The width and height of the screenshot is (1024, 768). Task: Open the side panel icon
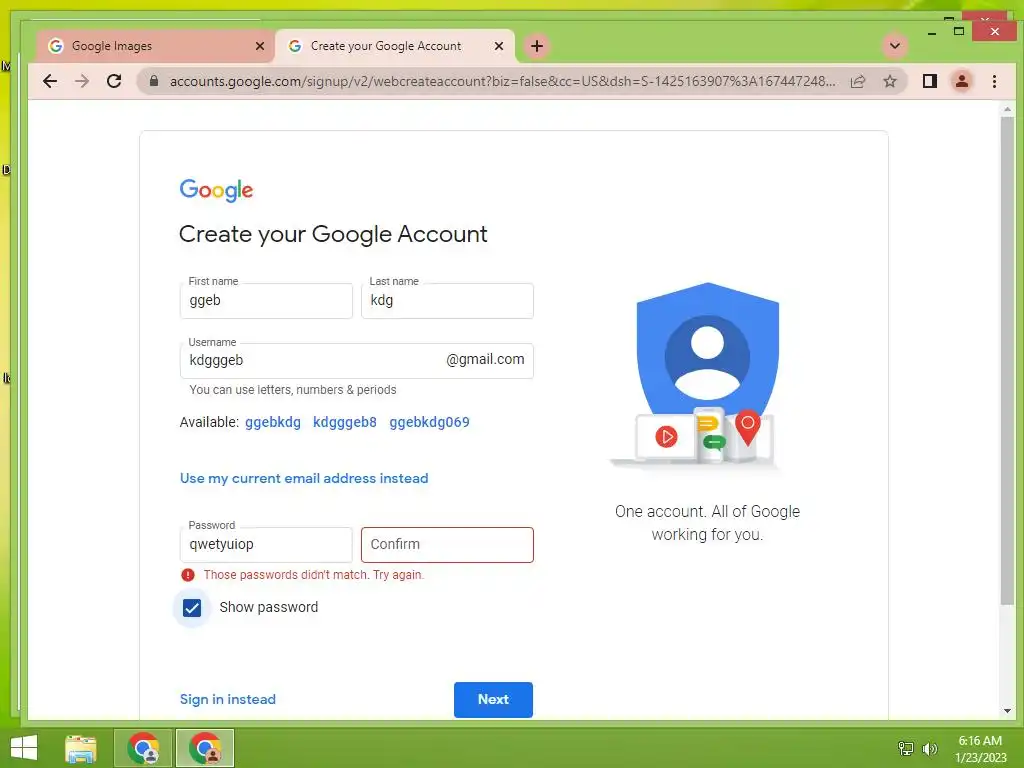930,81
